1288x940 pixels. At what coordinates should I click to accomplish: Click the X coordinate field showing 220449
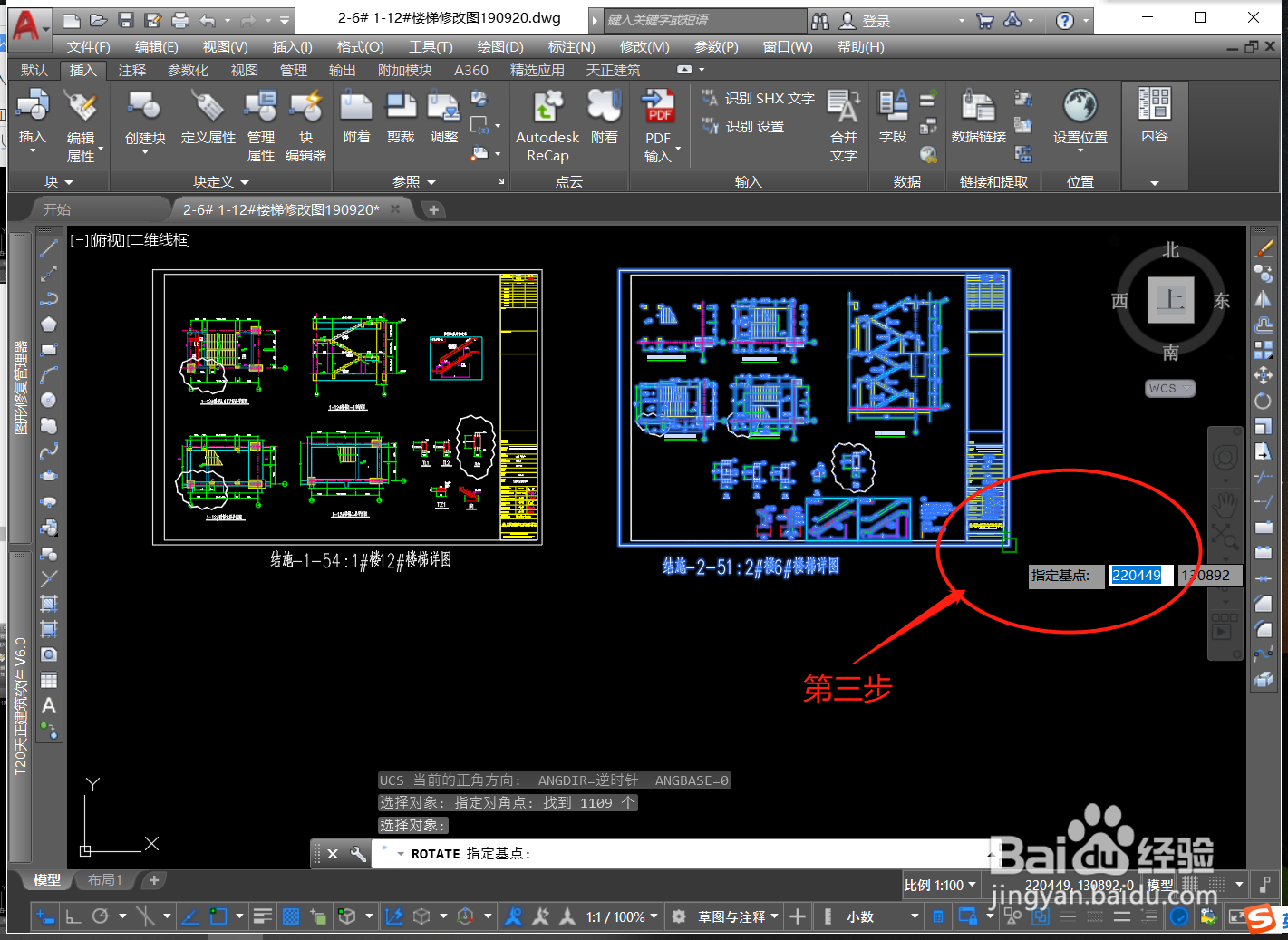(1139, 576)
